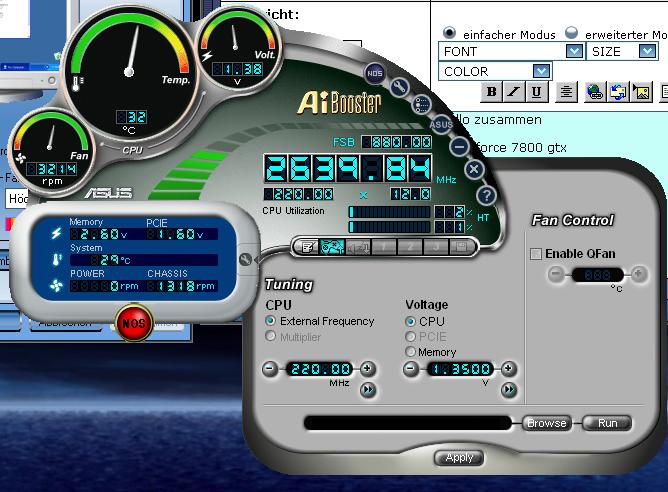Image resolution: width=668 pixels, height=492 pixels.
Task: Click fast-forward arrow under CPU frequency
Action: tap(367, 390)
